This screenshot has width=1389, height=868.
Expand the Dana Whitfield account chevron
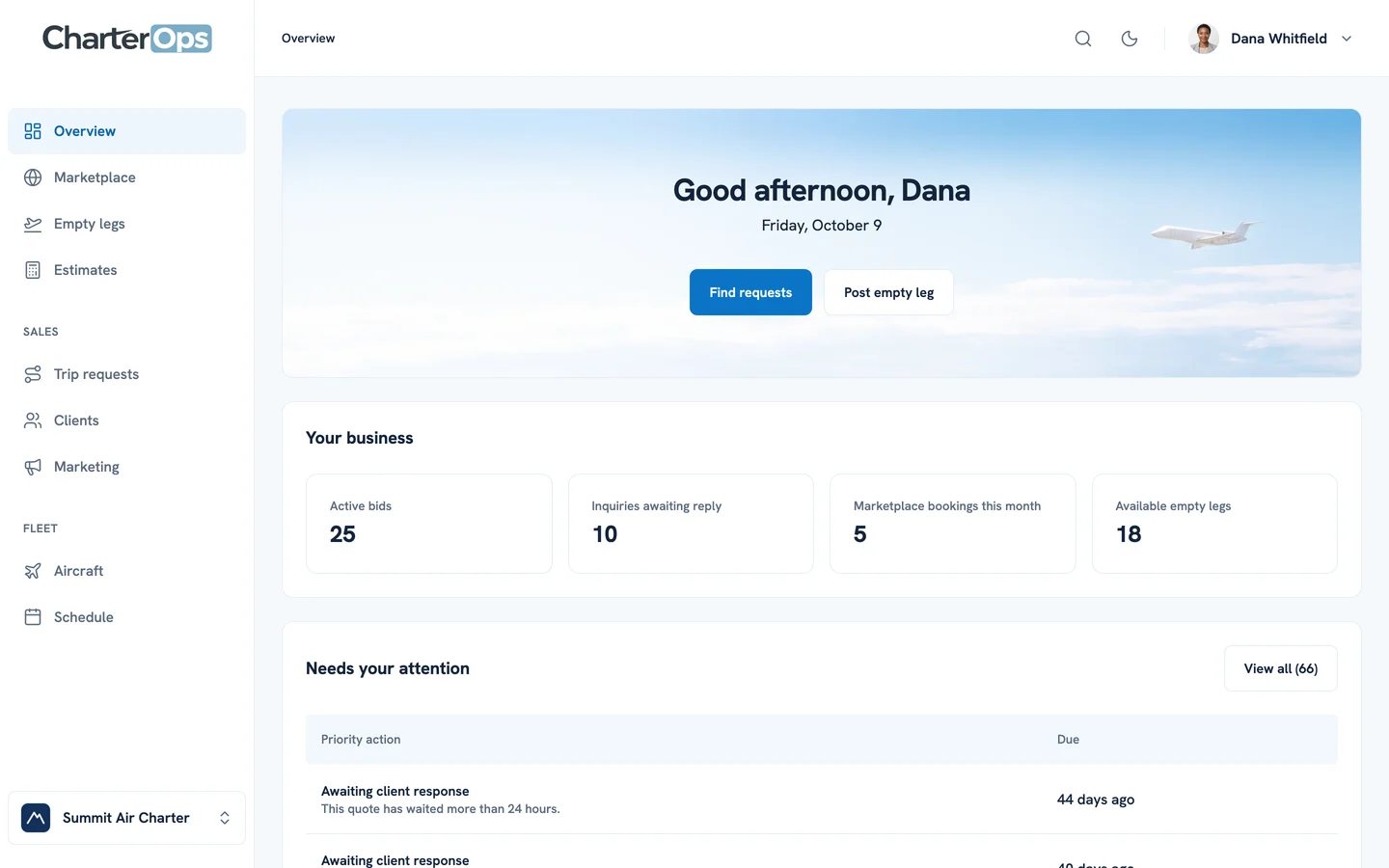1347,39
